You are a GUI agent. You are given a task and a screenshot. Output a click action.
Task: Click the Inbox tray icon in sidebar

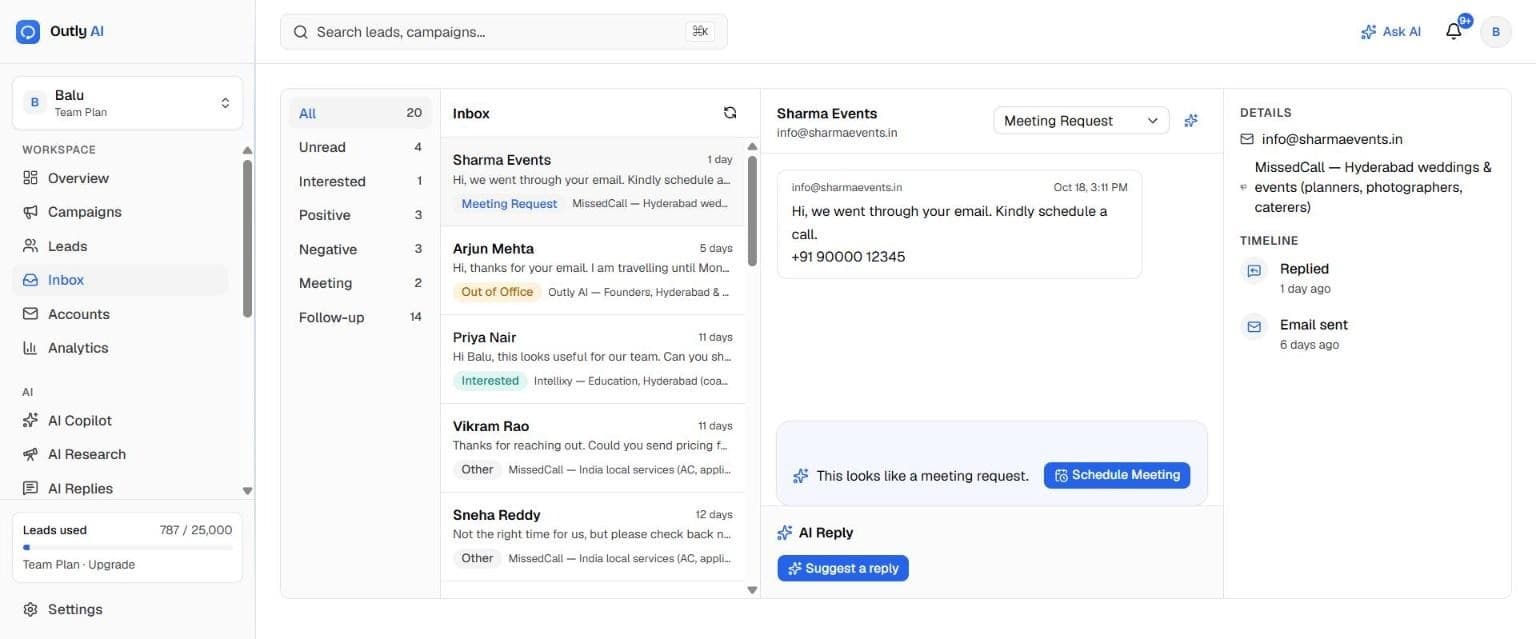coord(30,280)
